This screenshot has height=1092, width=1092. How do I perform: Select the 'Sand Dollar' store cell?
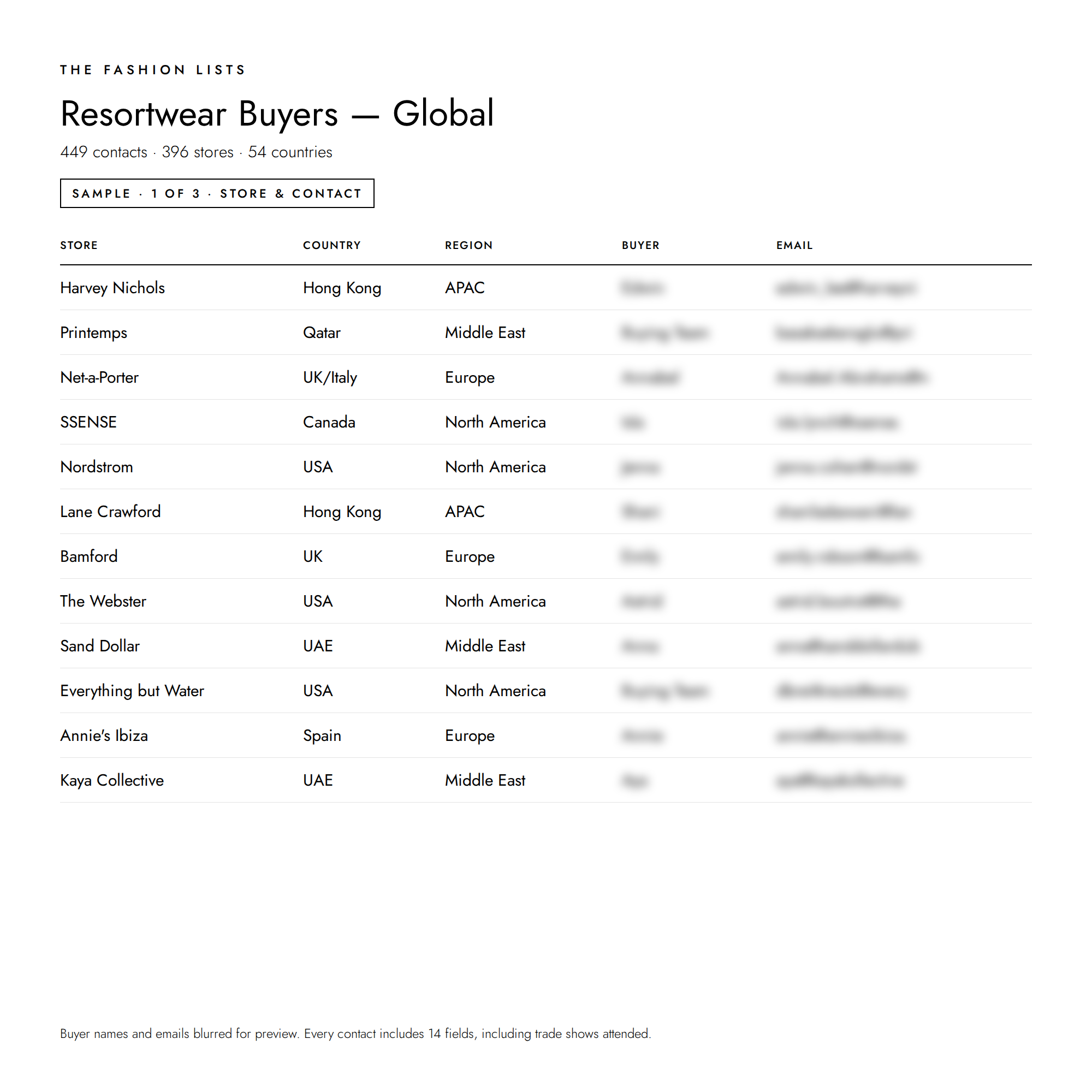[x=100, y=645]
